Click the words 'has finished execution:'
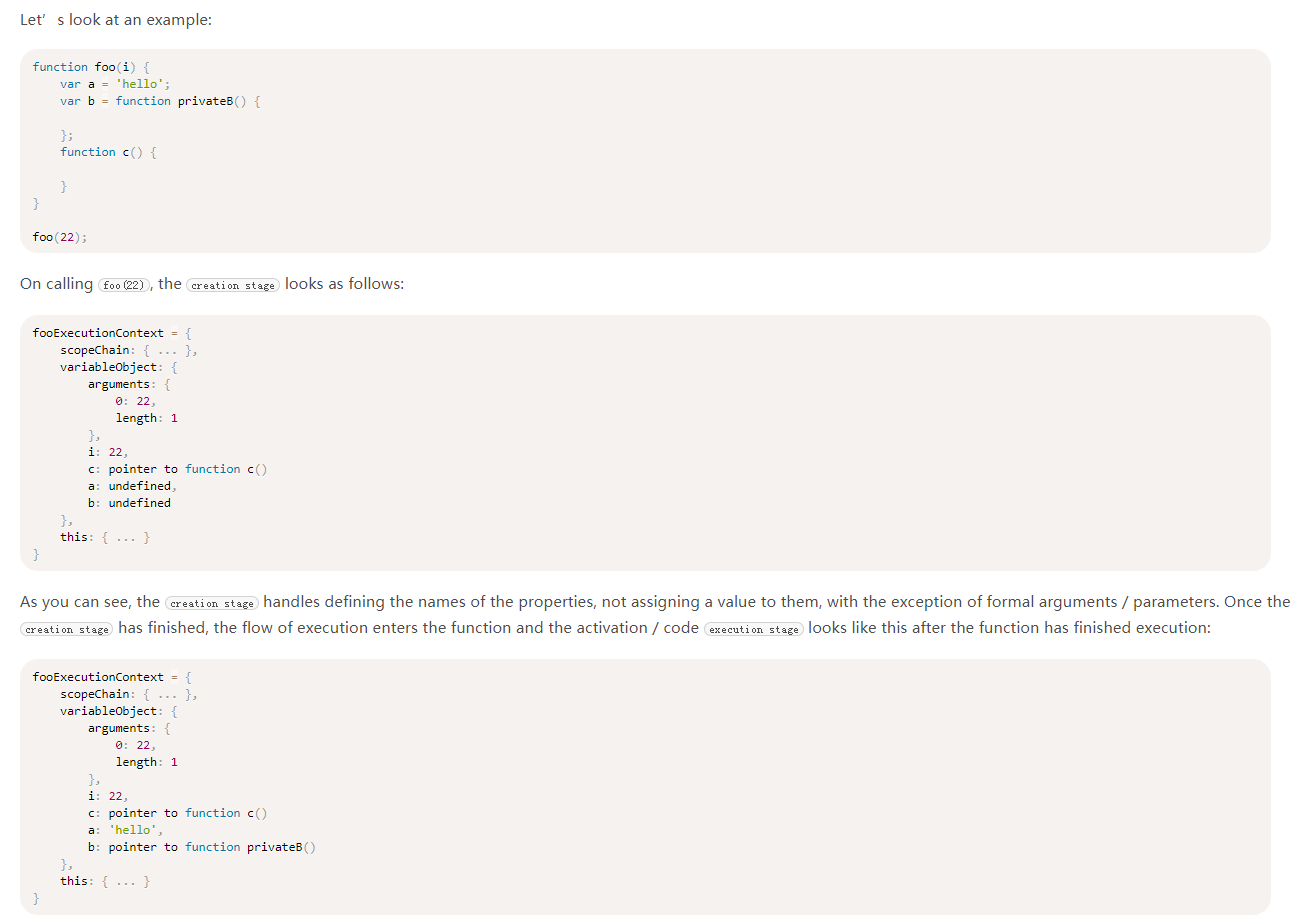 (x=1133, y=628)
